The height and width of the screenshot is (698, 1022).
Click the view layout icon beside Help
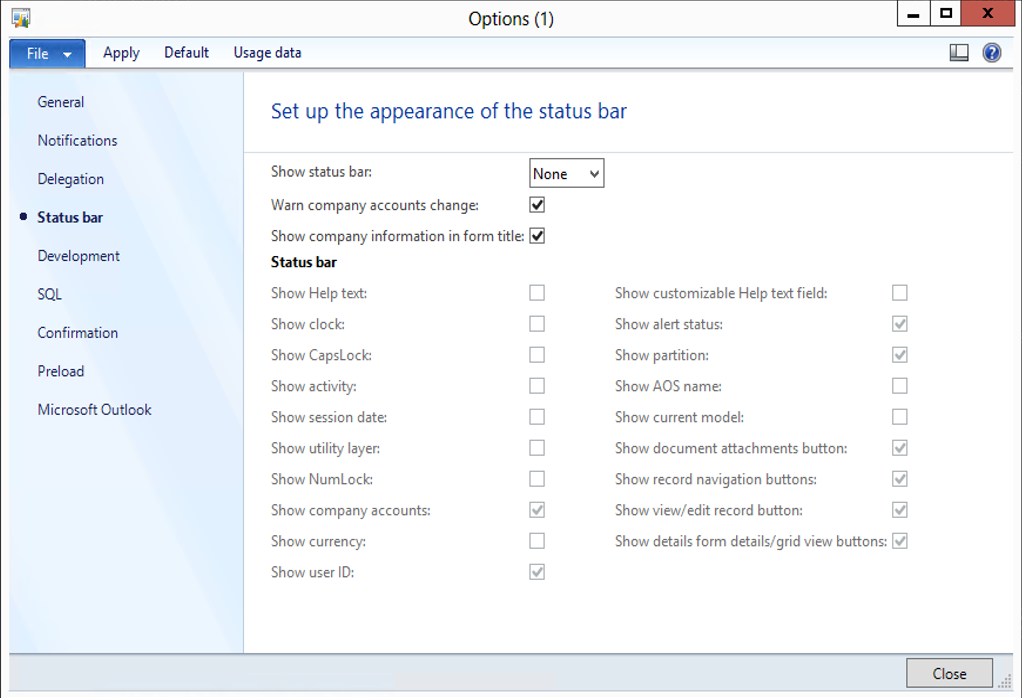tap(959, 53)
